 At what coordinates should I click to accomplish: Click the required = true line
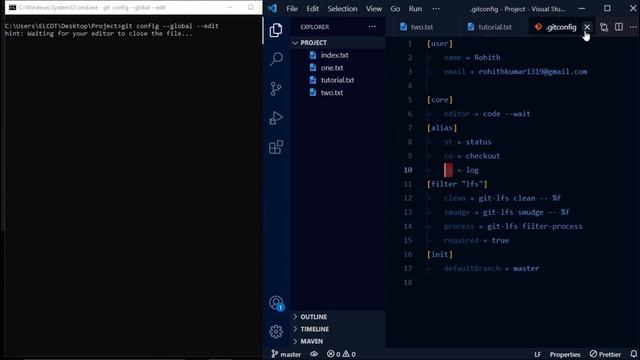(x=476, y=240)
